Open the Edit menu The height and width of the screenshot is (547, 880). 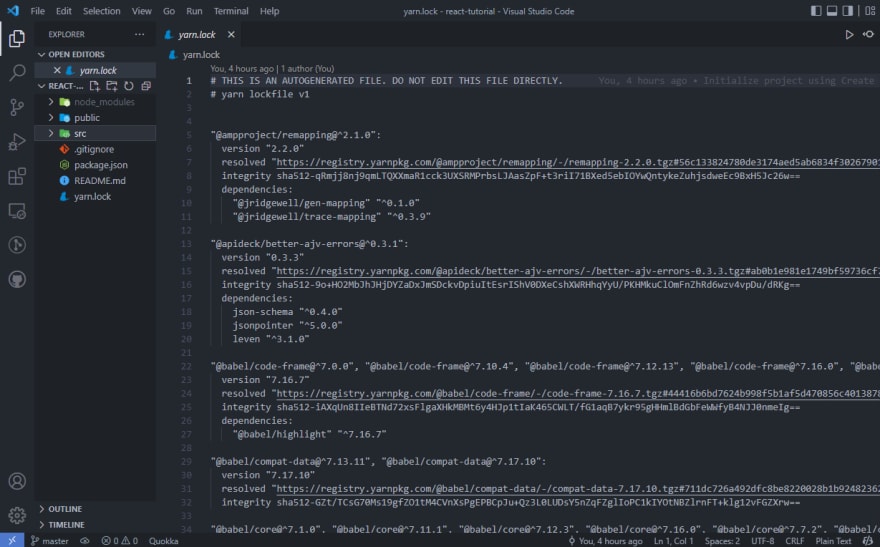[x=63, y=11]
